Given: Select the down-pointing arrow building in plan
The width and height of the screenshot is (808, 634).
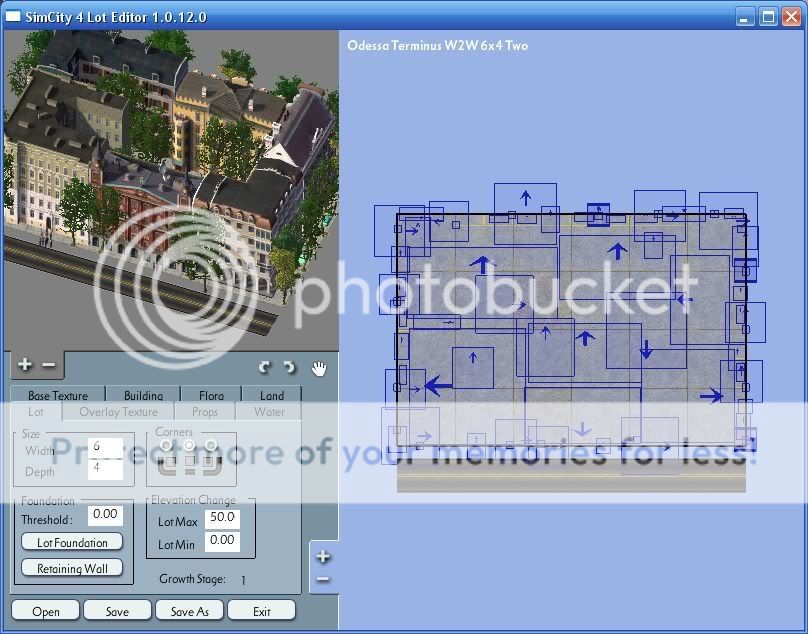Looking at the screenshot, I should click(x=646, y=349).
